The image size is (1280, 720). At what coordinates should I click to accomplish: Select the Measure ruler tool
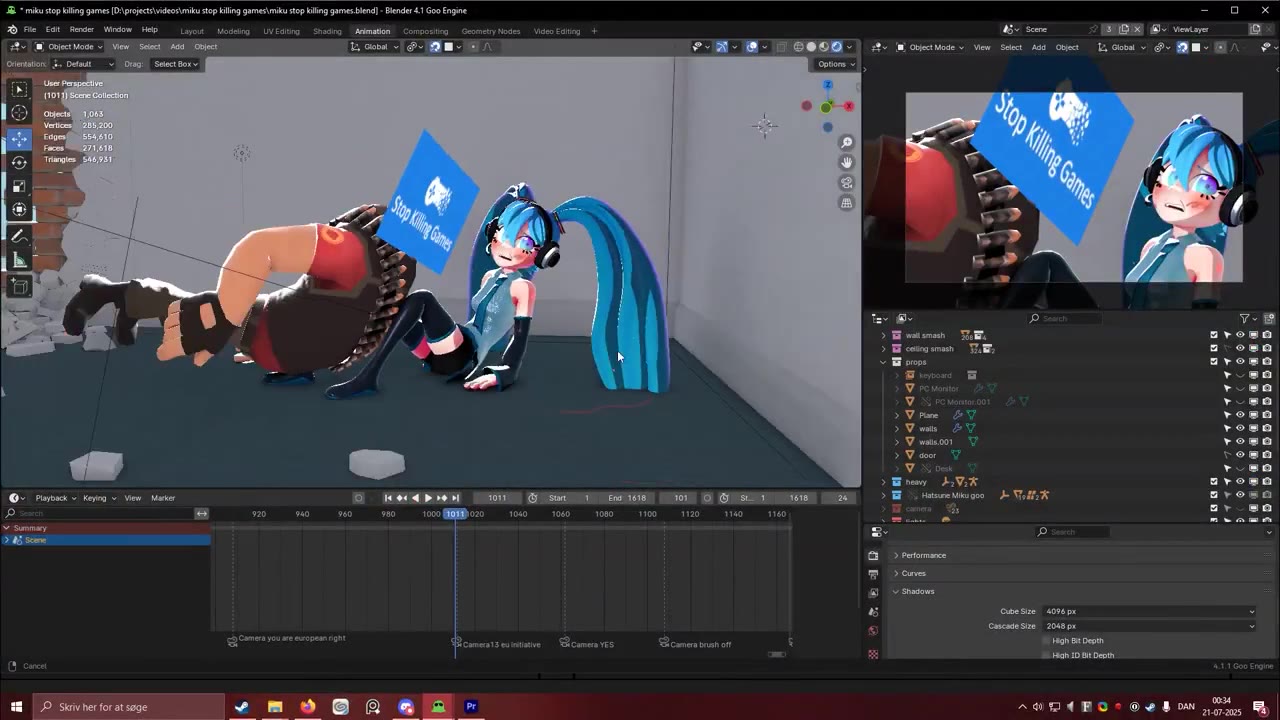click(19, 261)
